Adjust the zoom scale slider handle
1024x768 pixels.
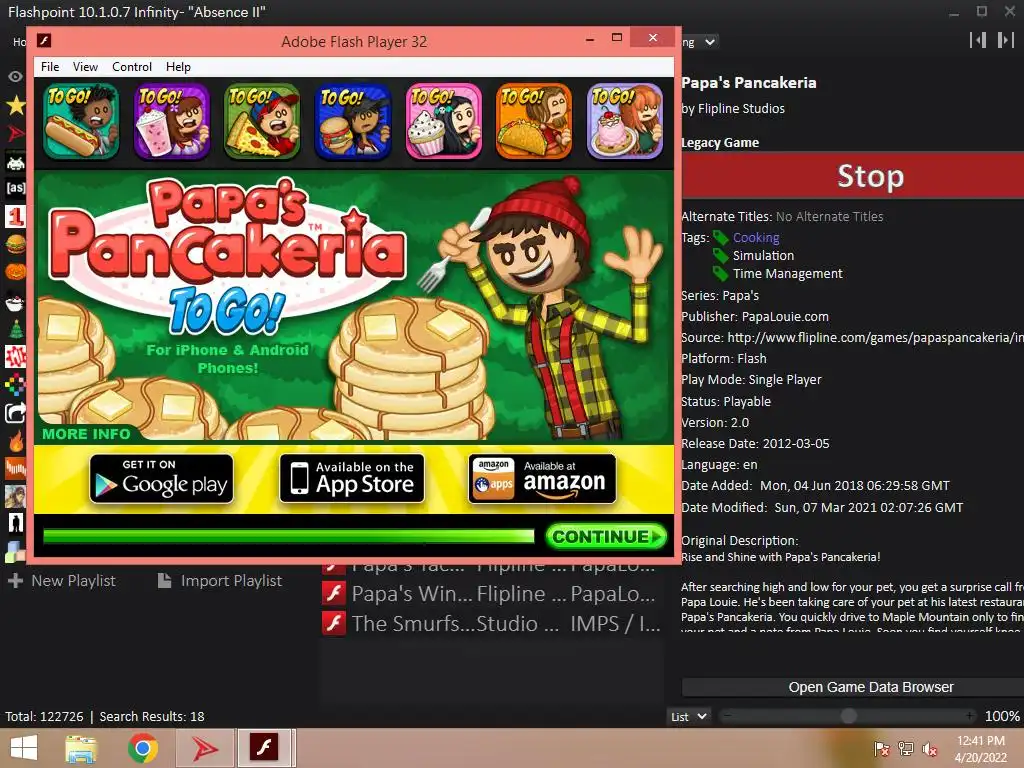point(848,716)
